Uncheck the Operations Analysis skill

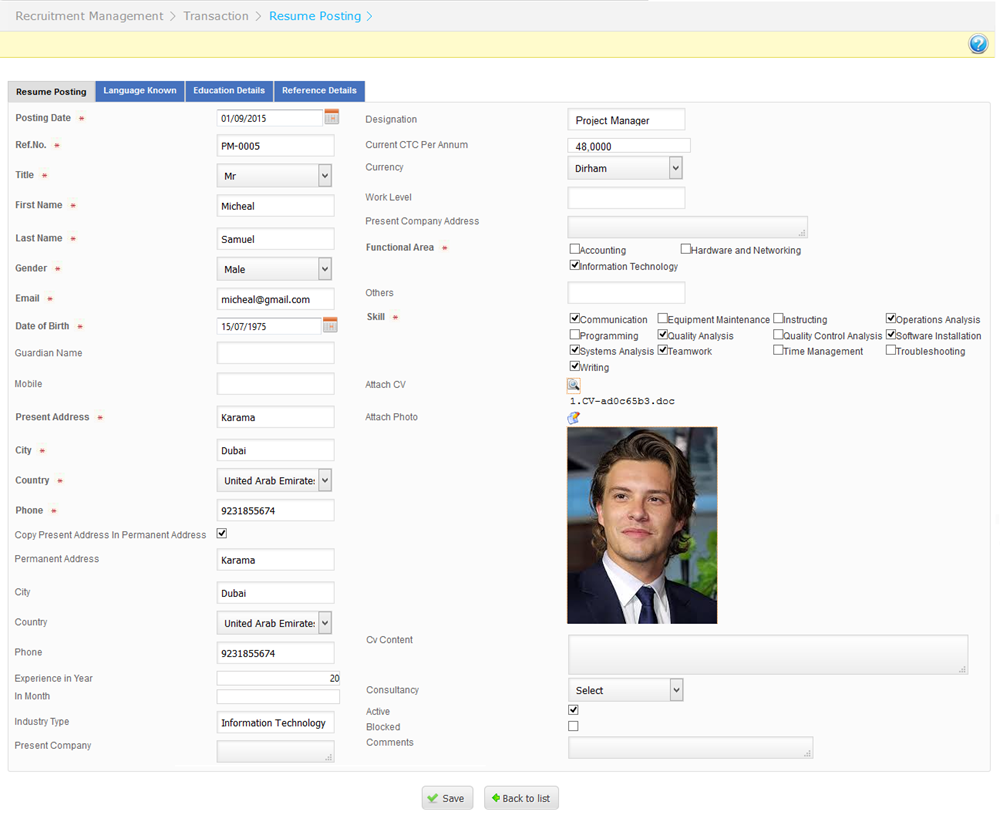click(891, 318)
